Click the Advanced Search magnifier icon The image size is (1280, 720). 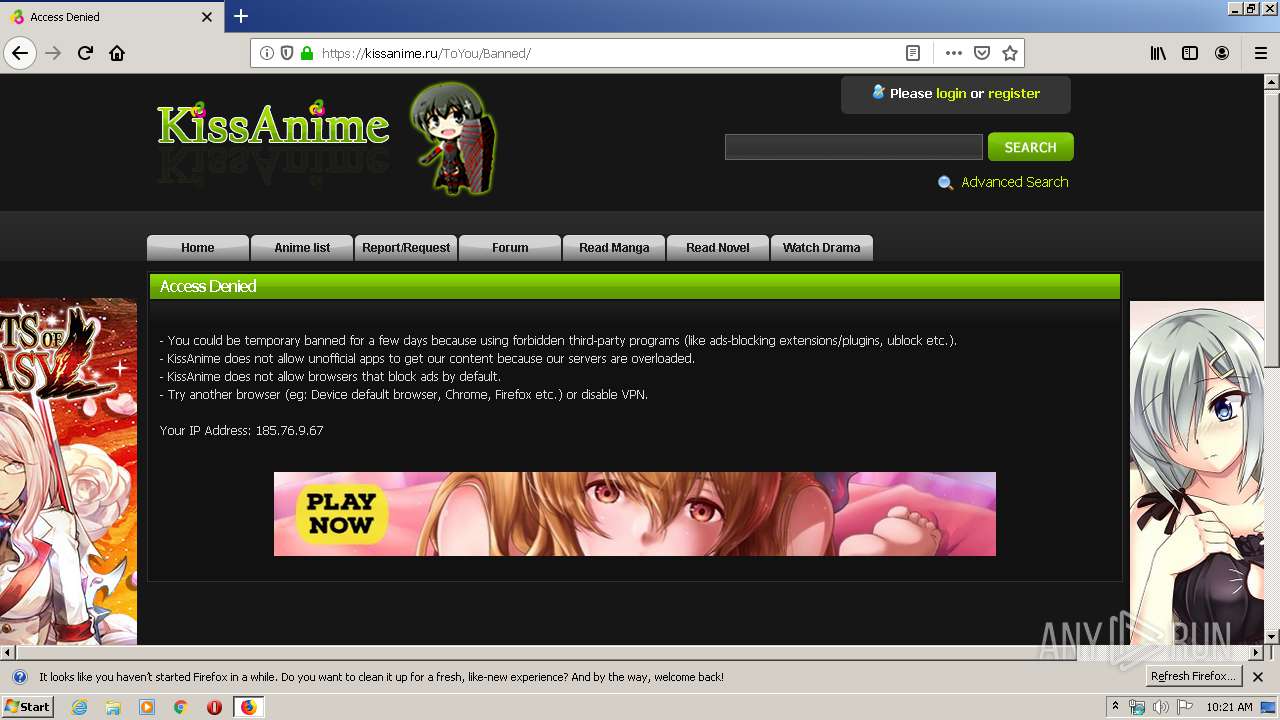click(x=945, y=183)
